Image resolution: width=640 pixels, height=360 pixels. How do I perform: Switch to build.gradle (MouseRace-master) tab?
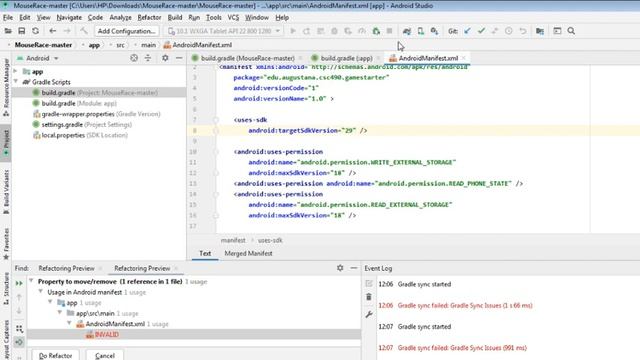pyautogui.click(x=247, y=58)
